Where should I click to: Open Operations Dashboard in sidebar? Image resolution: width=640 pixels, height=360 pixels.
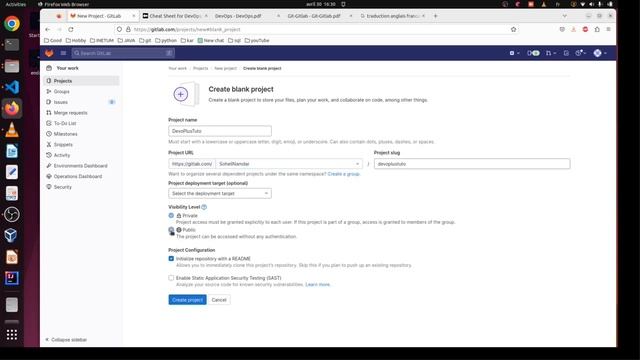(x=81, y=176)
